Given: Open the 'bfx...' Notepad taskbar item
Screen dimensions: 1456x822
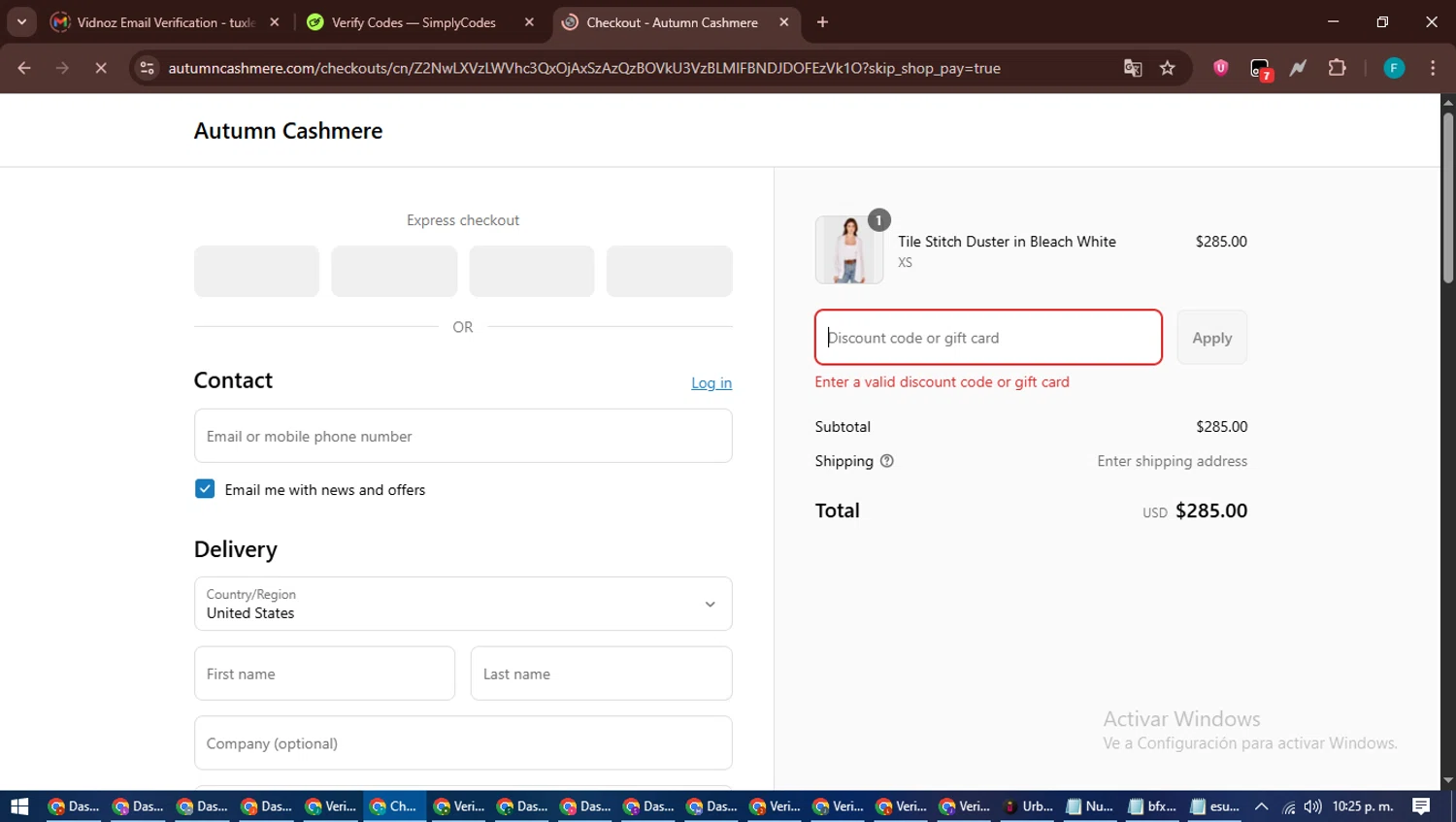Looking at the screenshot, I should [1153, 806].
